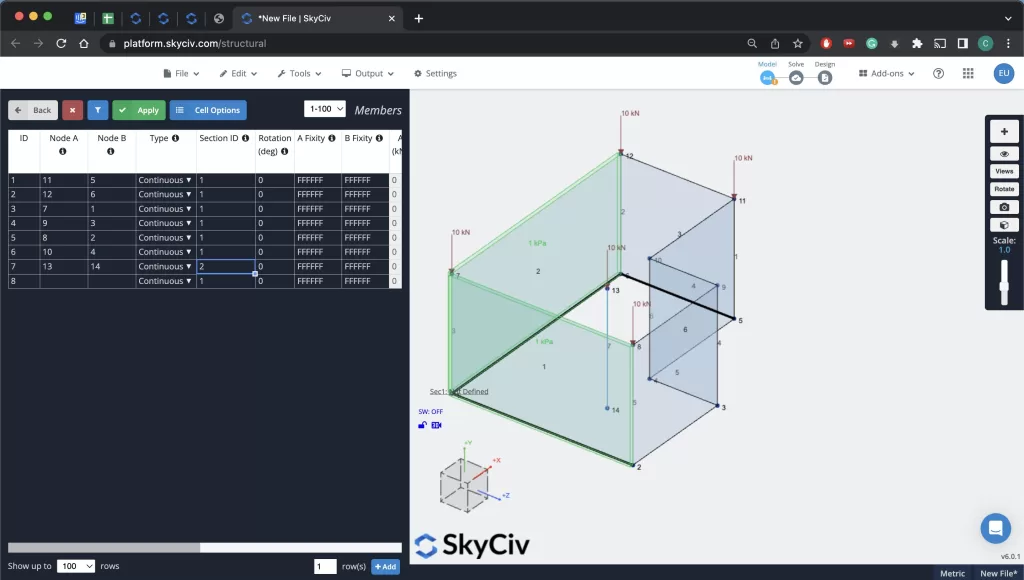
Task: Click the browser address bar
Action: tap(422, 44)
